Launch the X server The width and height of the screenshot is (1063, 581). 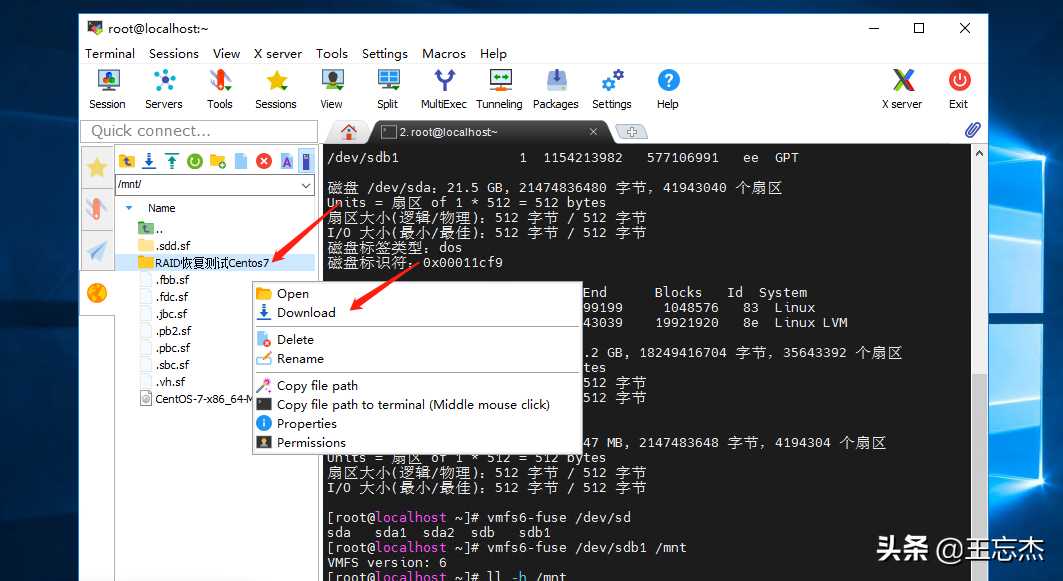902,88
